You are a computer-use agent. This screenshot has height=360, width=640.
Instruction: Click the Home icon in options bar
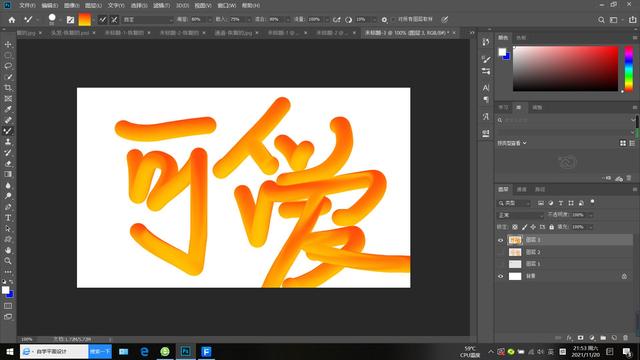click(12, 20)
